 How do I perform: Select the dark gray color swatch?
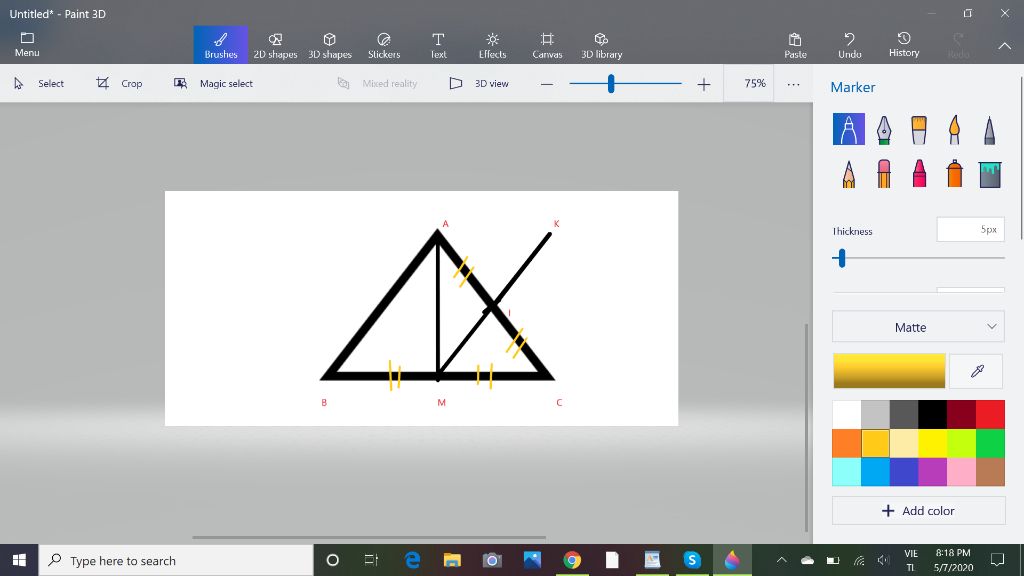(x=904, y=414)
